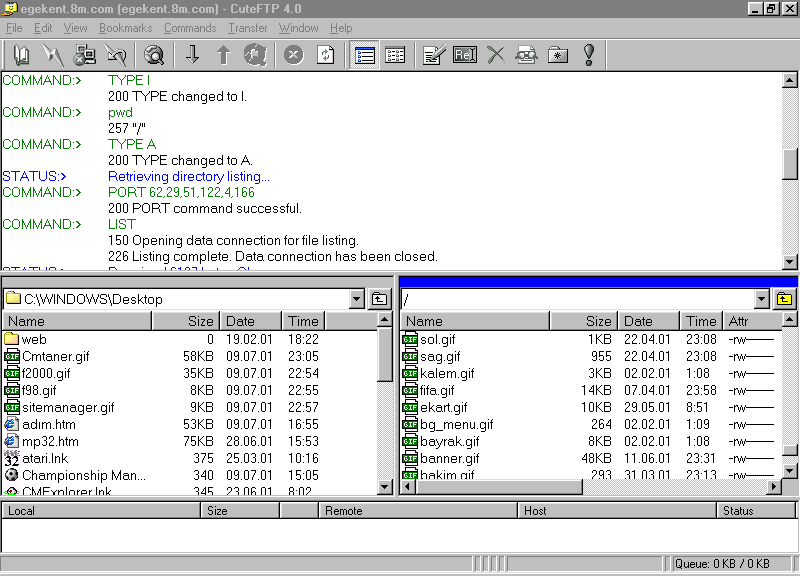The height and width of the screenshot is (576, 800).
Task: Switch to detailed list view mode
Action: [x=365, y=55]
